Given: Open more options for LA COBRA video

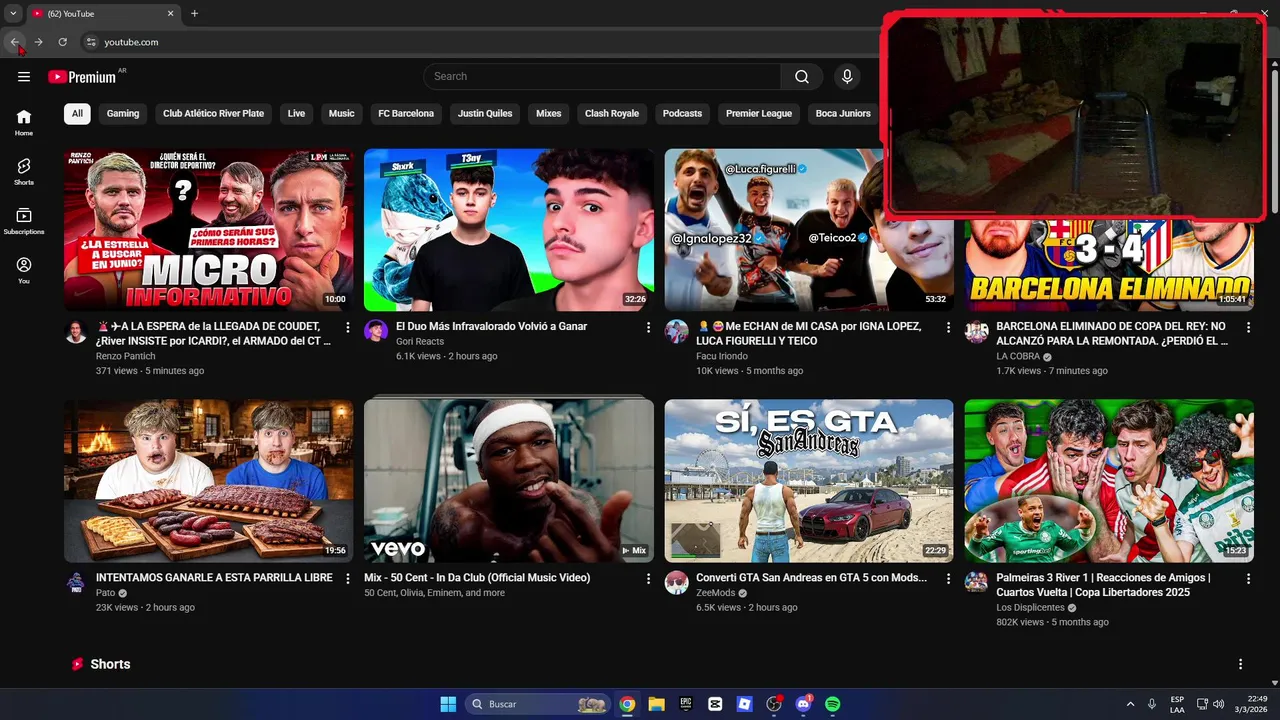Looking at the screenshot, I should 1248,327.
